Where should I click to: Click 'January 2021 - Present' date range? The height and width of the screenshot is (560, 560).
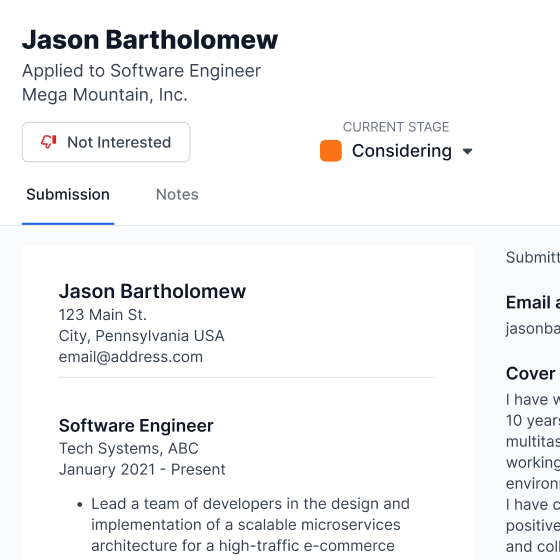pyautogui.click(x=142, y=470)
